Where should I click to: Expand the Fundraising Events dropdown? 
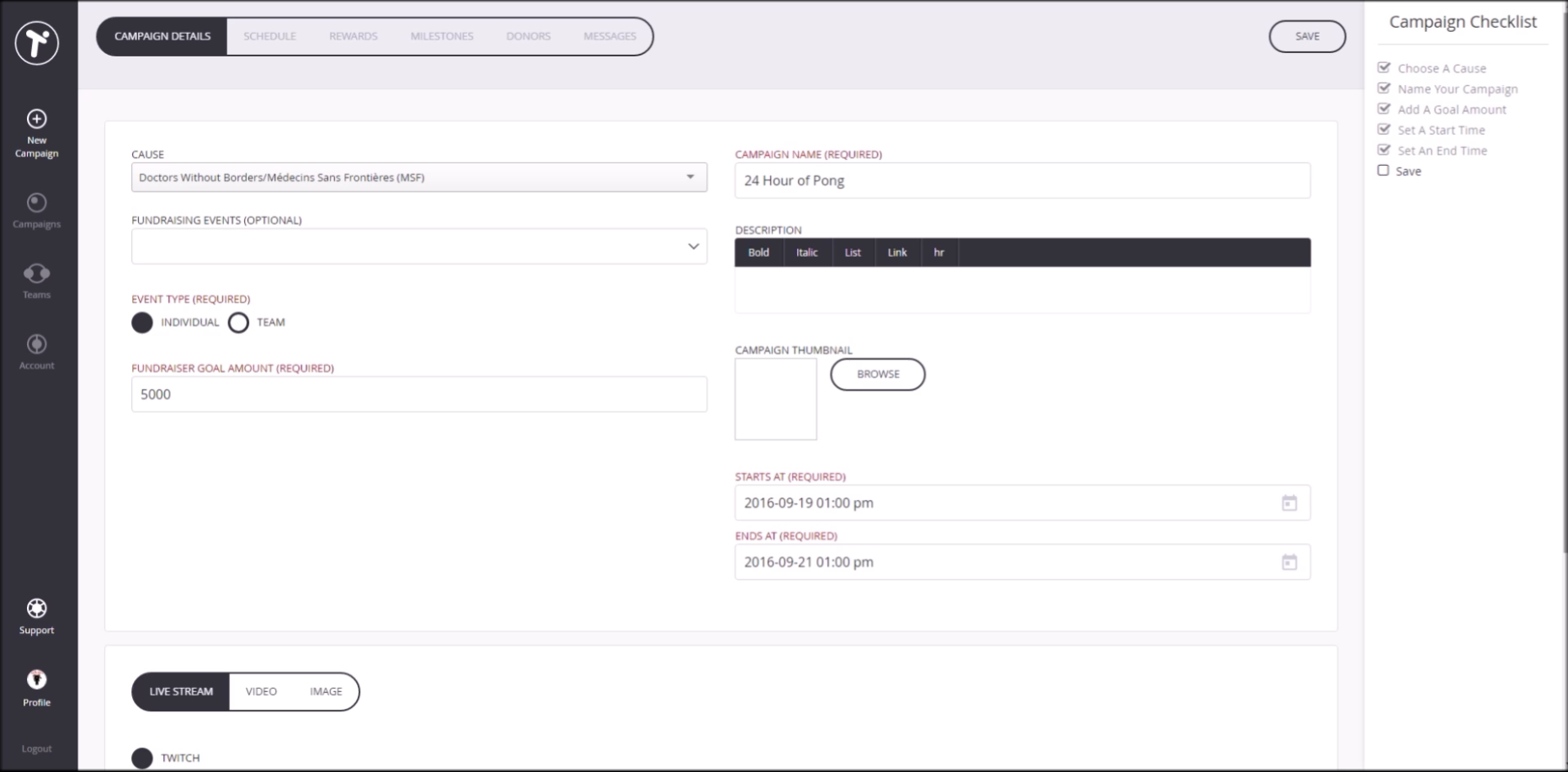pos(419,247)
